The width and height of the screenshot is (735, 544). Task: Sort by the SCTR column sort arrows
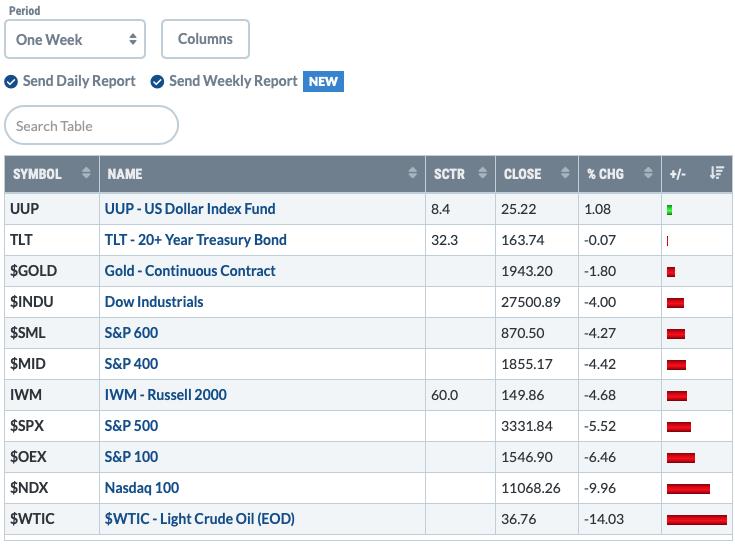[x=482, y=173]
